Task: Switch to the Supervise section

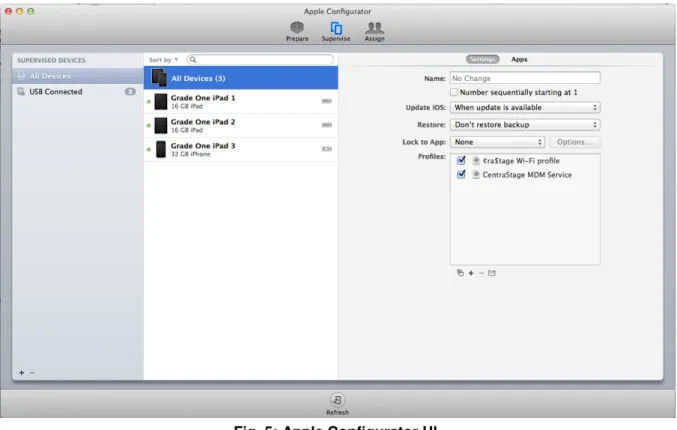Action: 336,32
